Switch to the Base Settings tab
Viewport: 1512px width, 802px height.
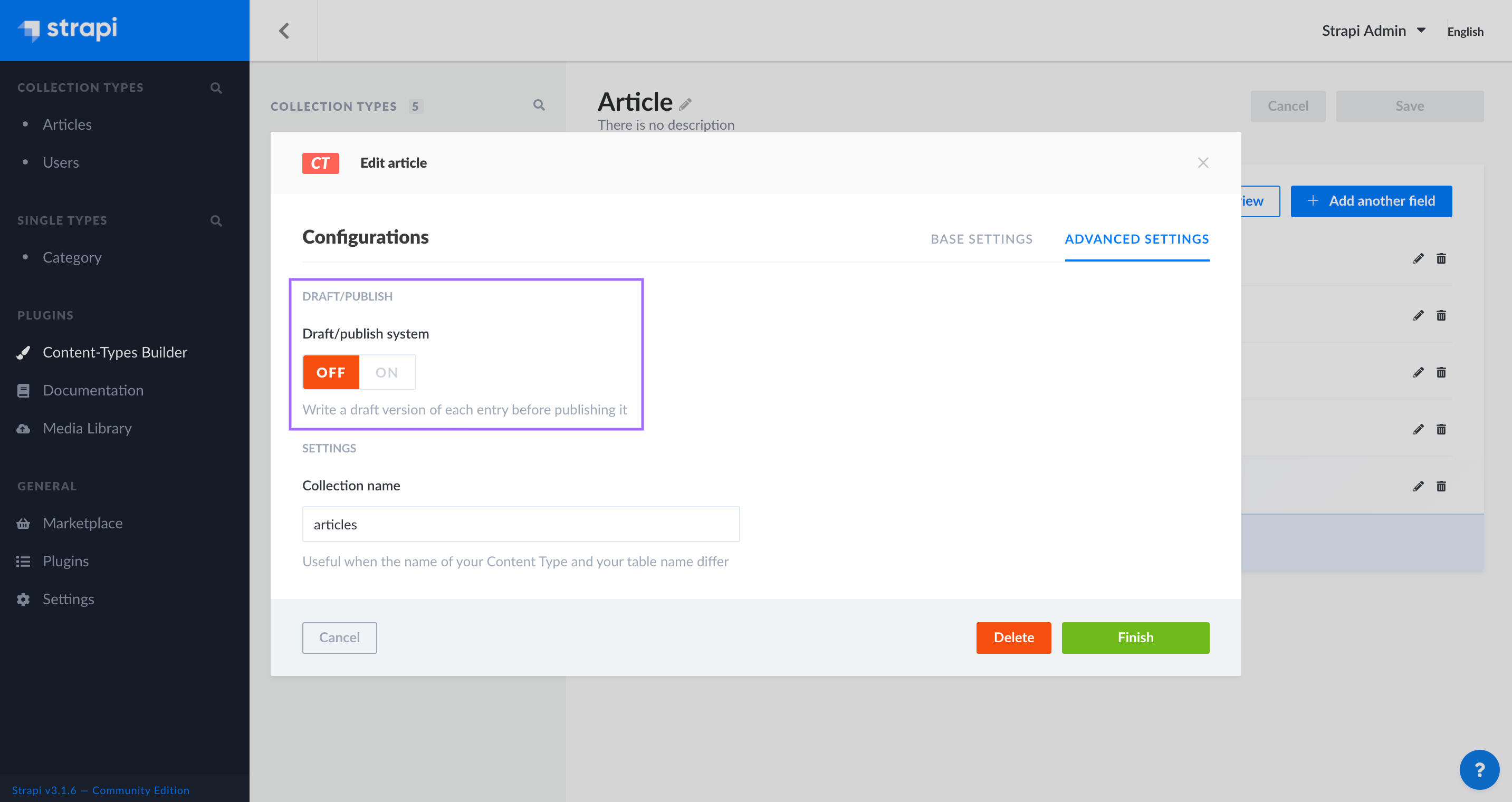(x=981, y=239)
